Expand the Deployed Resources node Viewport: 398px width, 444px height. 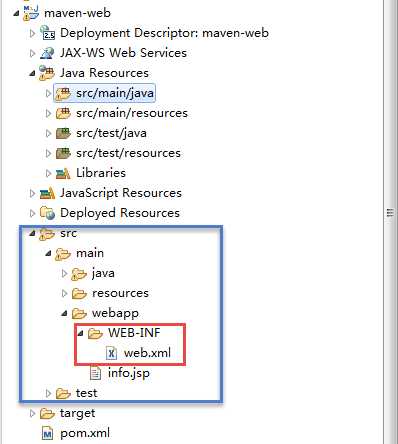click(x=32, y=213)
